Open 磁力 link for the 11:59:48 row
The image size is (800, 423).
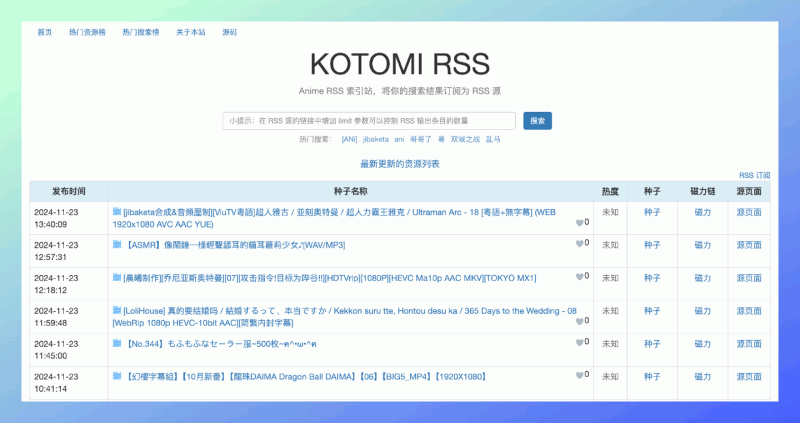coord(703,311)
